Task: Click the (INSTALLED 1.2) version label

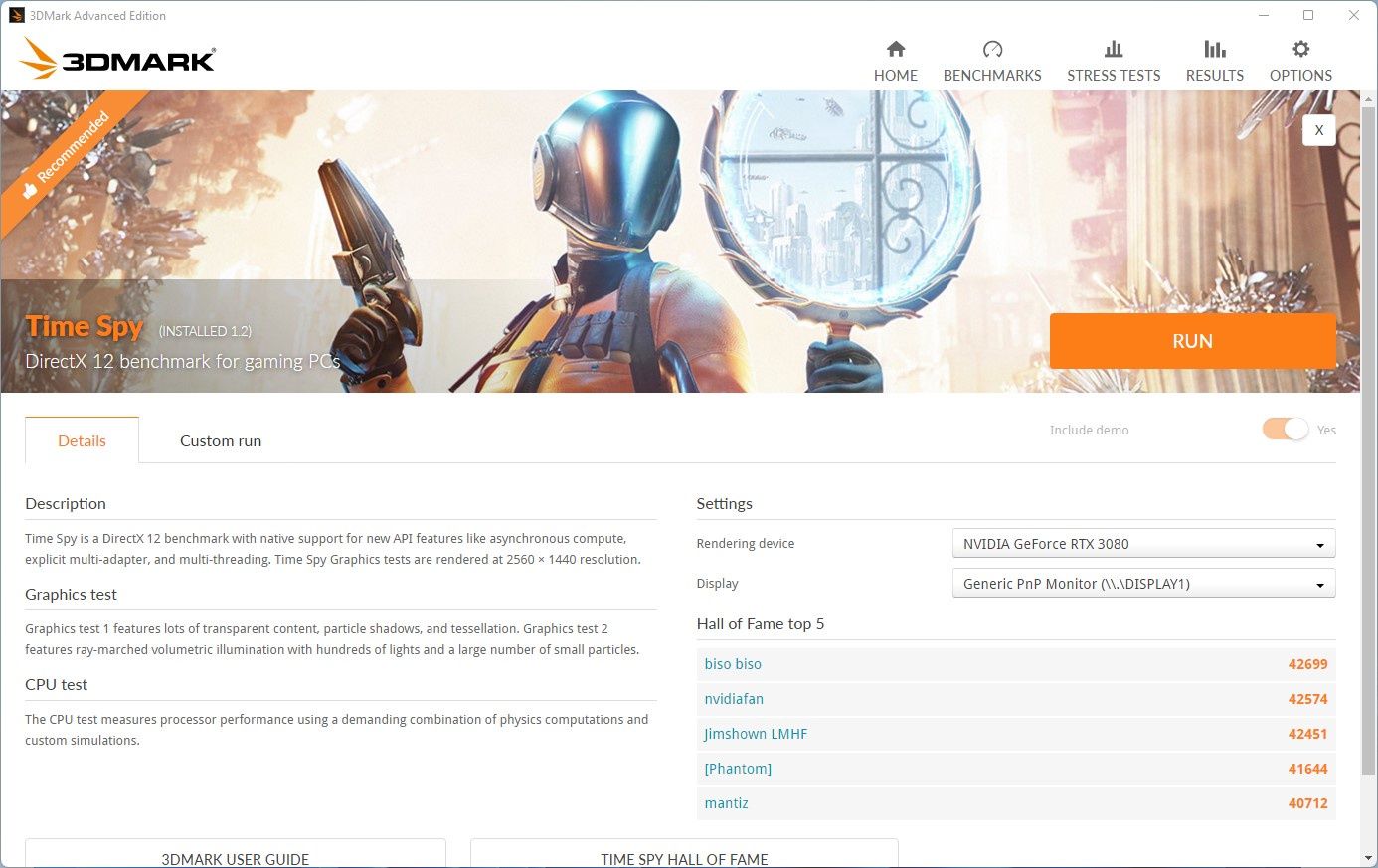Action: coord(205,331)
